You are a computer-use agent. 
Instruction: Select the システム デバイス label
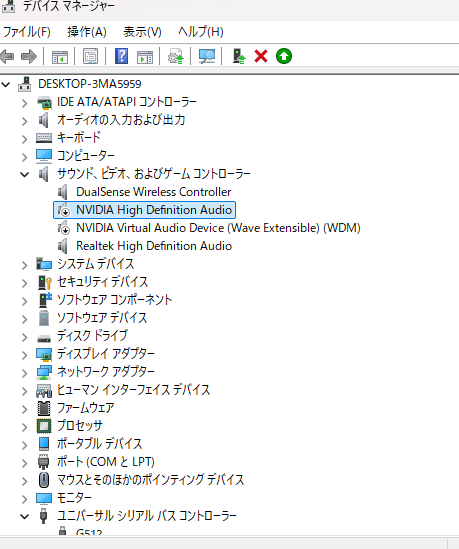96,264
